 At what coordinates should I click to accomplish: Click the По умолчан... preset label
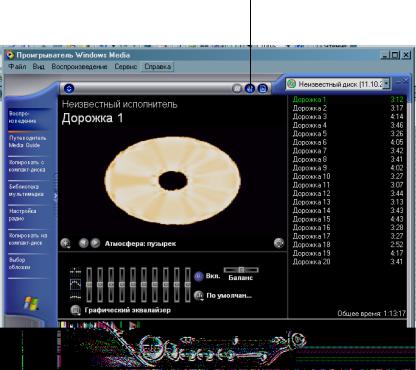click(229, 296)
